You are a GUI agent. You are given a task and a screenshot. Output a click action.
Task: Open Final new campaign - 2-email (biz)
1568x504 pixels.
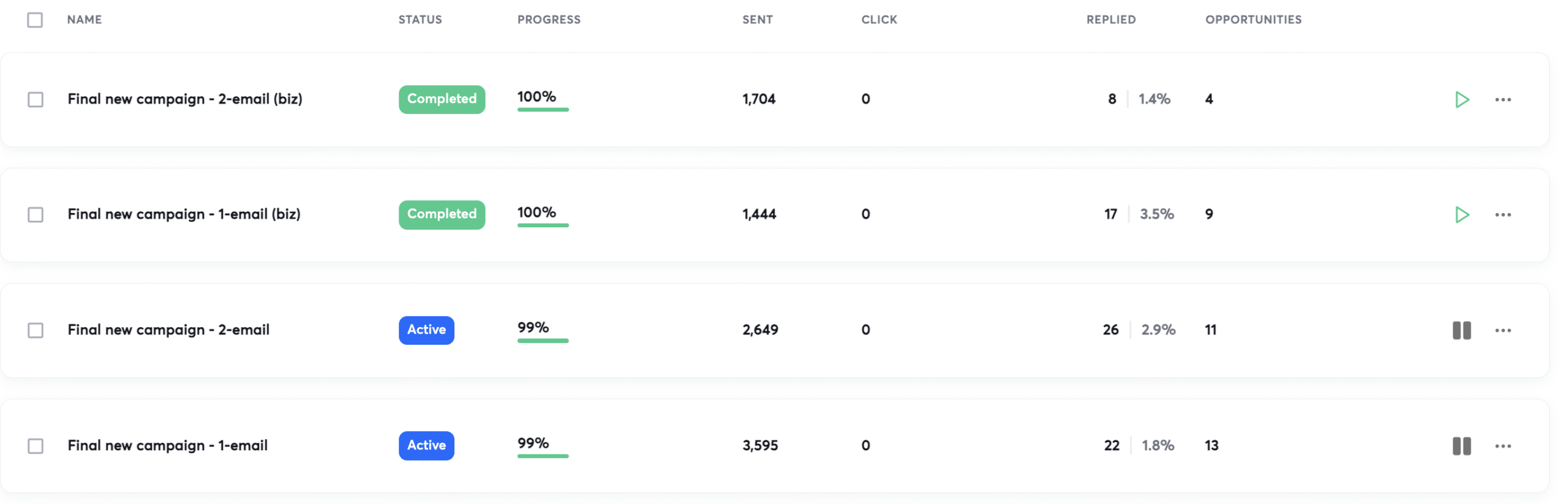[x=184, y=99]
